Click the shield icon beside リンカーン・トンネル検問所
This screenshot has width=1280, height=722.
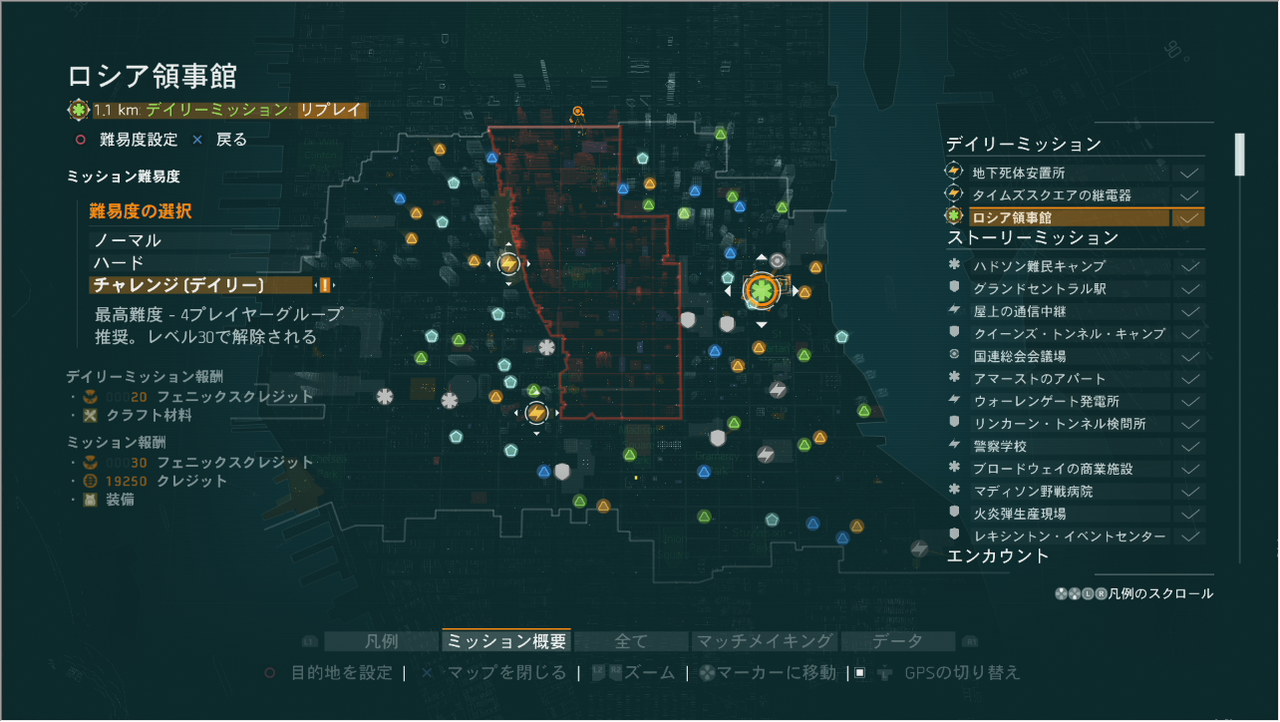point(954,423)
